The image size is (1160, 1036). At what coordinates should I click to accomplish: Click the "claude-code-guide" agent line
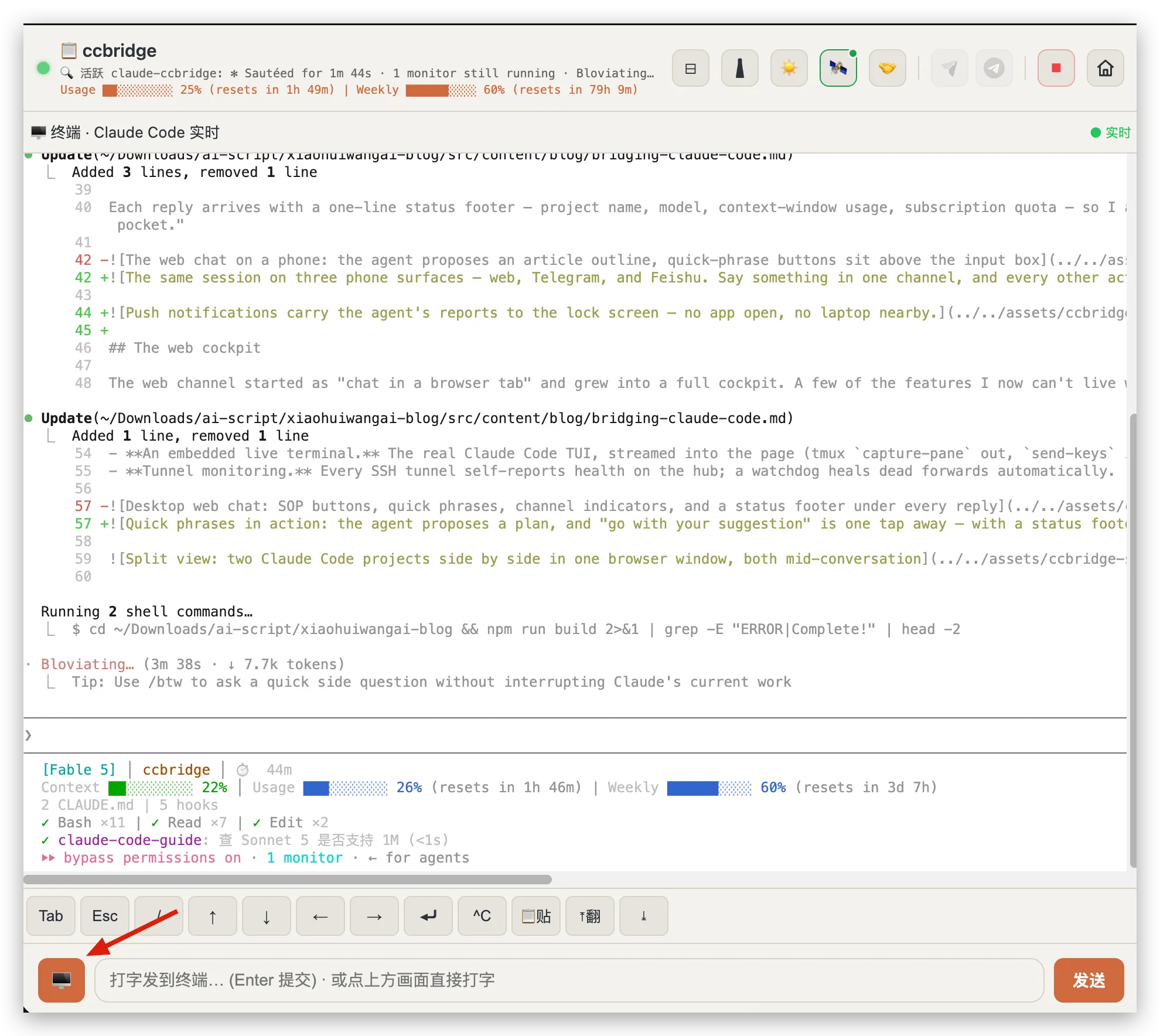coord(245,840)
